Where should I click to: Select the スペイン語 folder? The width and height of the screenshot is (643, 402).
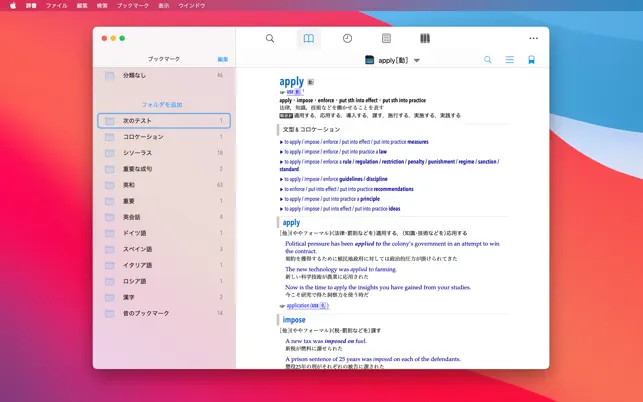click(164, 249)
